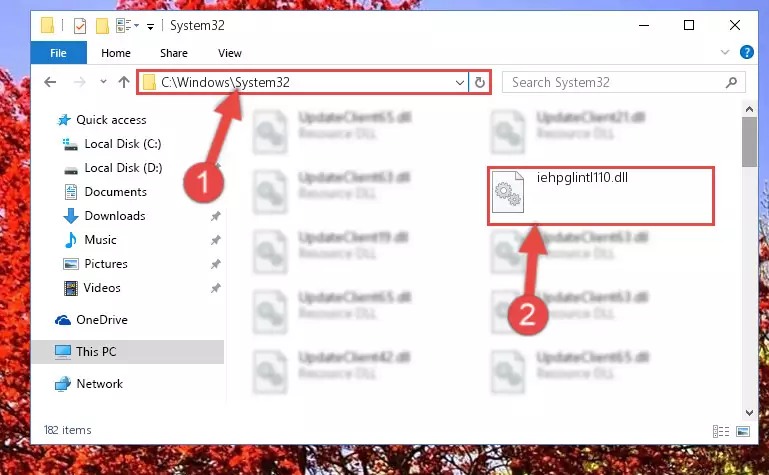Click the Music note icon
Viewport: 769px width, 475px height.
click(71, 240)
